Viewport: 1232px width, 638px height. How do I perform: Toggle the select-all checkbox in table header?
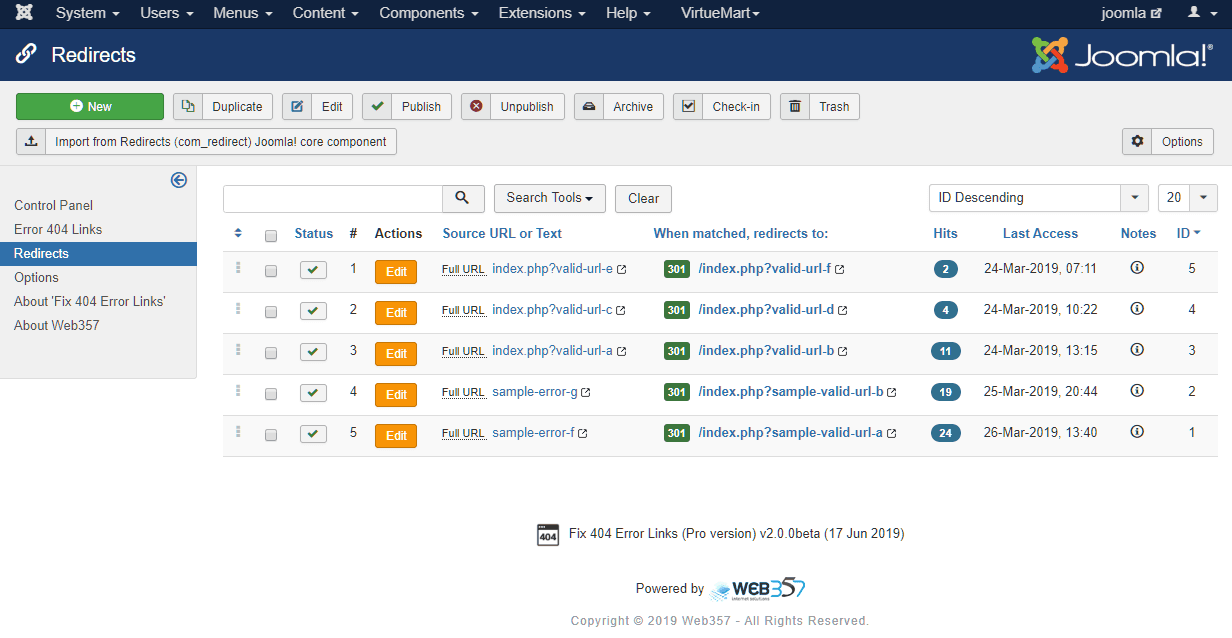(271, 236)
